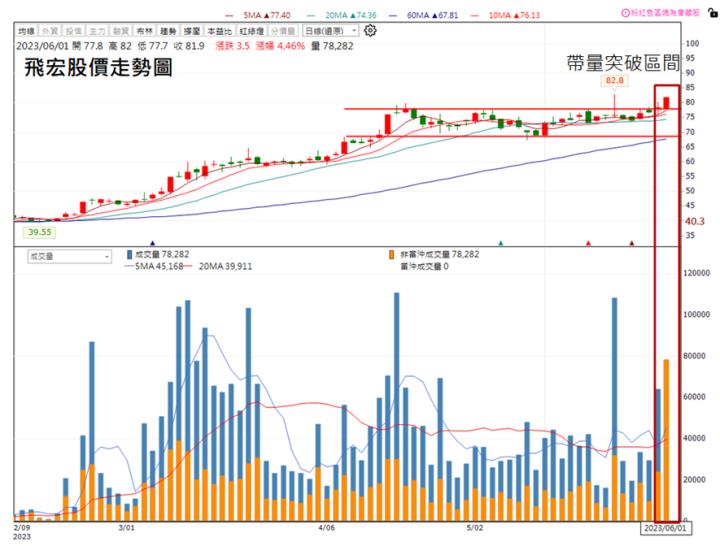Screen dimensions: 720x546
Task: Click the orange 非當沖成交量 legend square
Action: [389, 255]
